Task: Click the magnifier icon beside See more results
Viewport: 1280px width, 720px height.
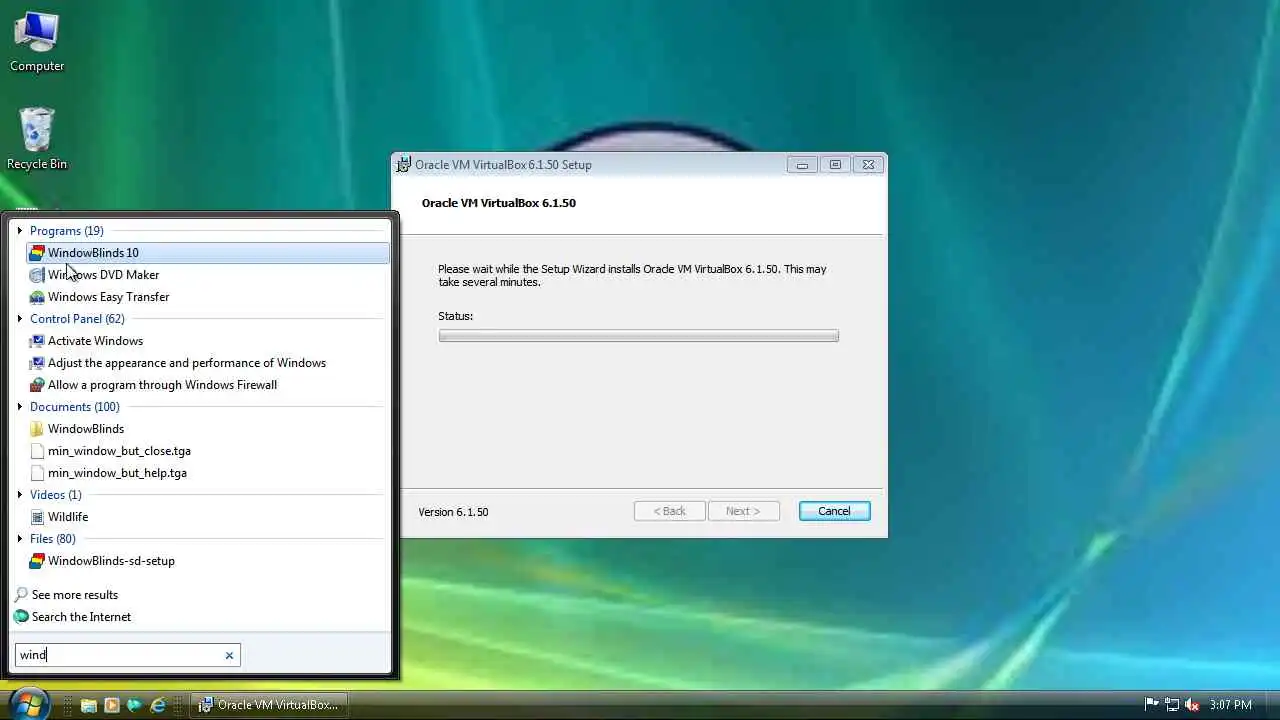Action: [x=21, y=595]
